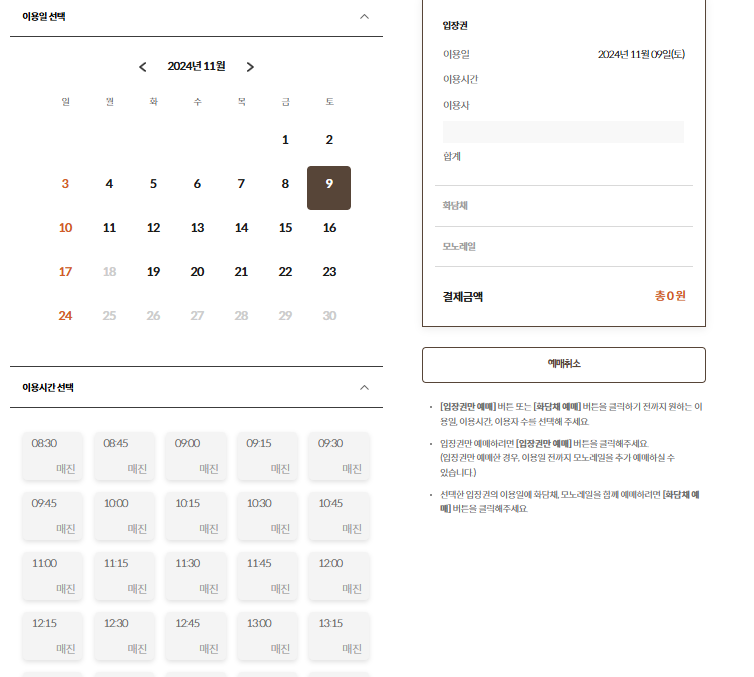This screenshot has width=754, height=677.
Task: Pick the 11:45 time slot
Action: [267, 576]
